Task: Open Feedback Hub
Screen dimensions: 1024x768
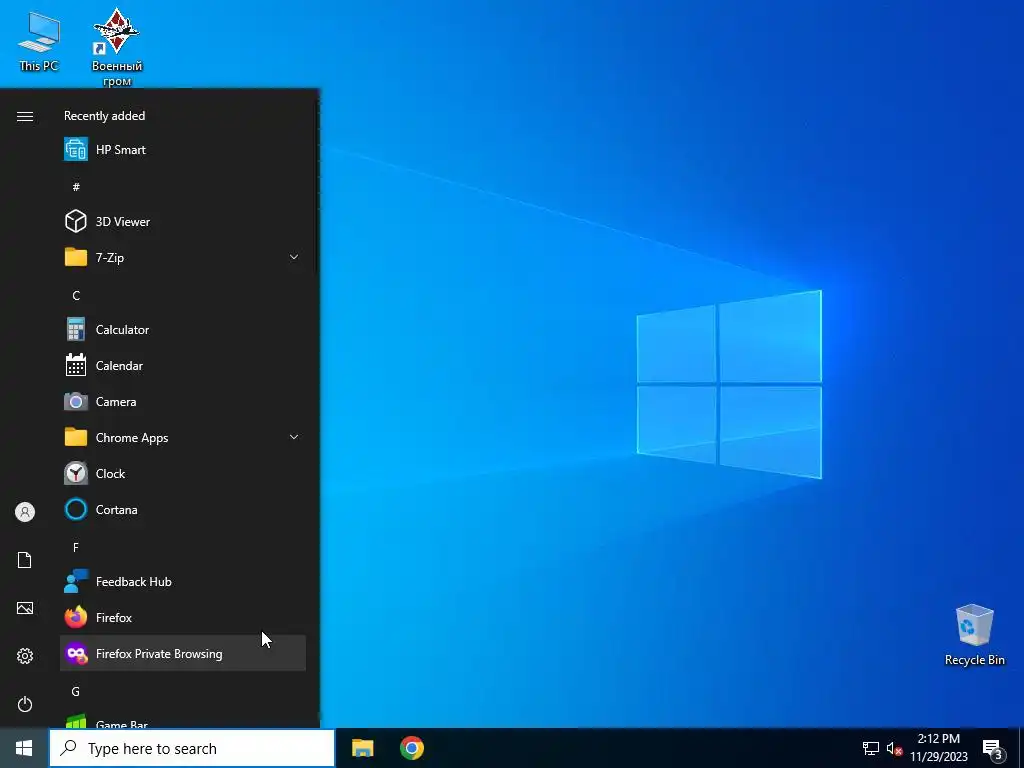Action: pyautogui.click(x=183, y=581)
